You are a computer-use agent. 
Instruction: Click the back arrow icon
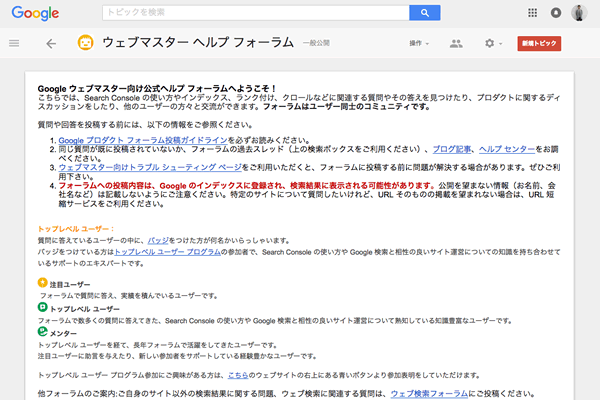coord(51,44)
